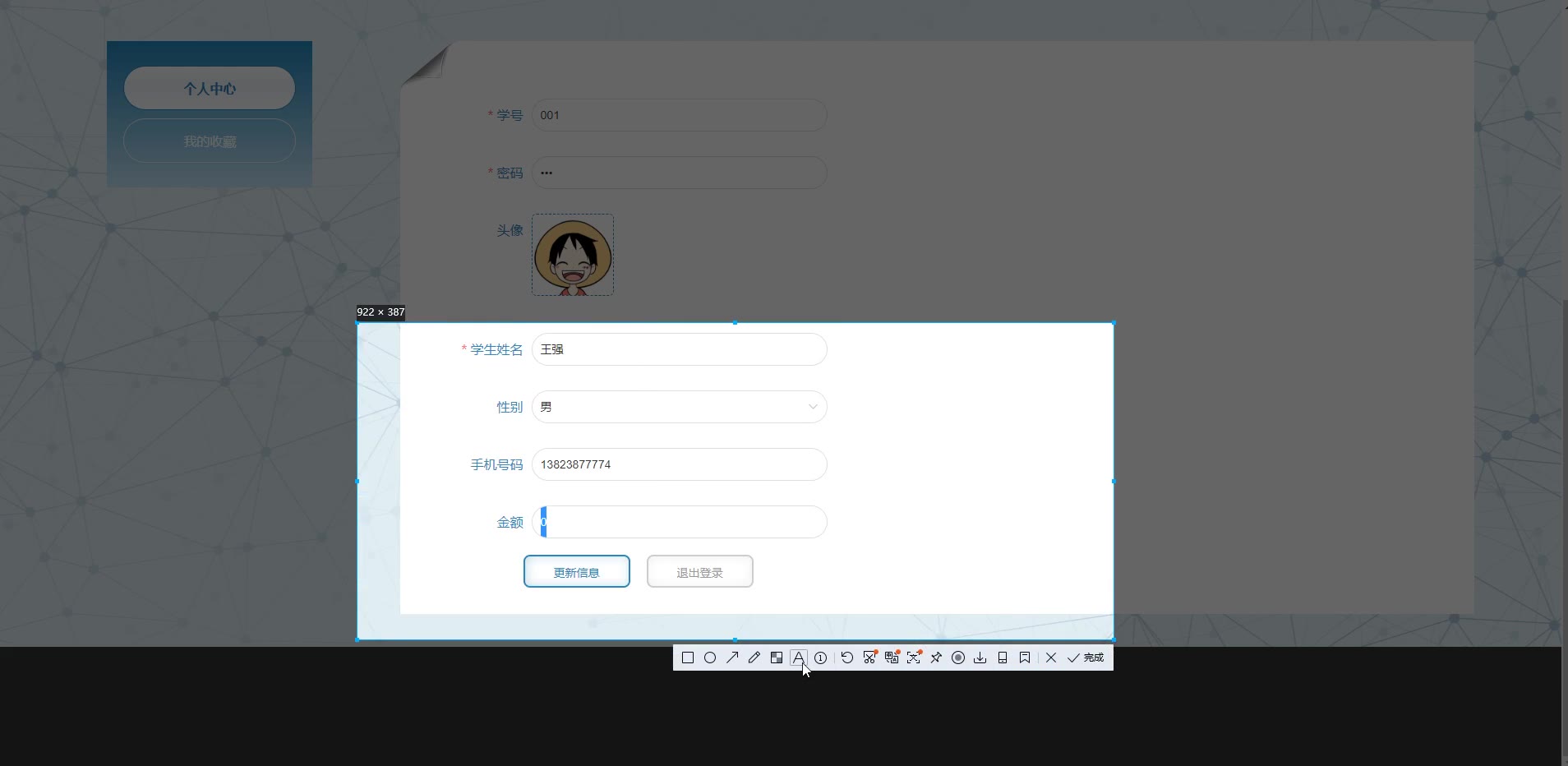The image size is (1568, 766).
Task: Select the pencil drawing tool
Action: (x=754, y=658)
